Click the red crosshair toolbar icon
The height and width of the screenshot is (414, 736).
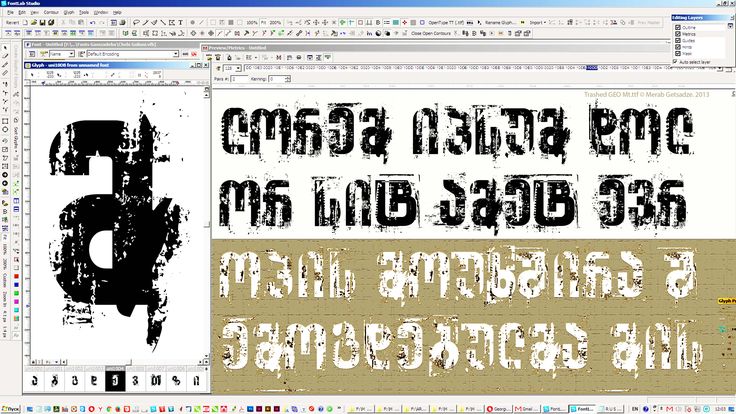click(404, 23)
